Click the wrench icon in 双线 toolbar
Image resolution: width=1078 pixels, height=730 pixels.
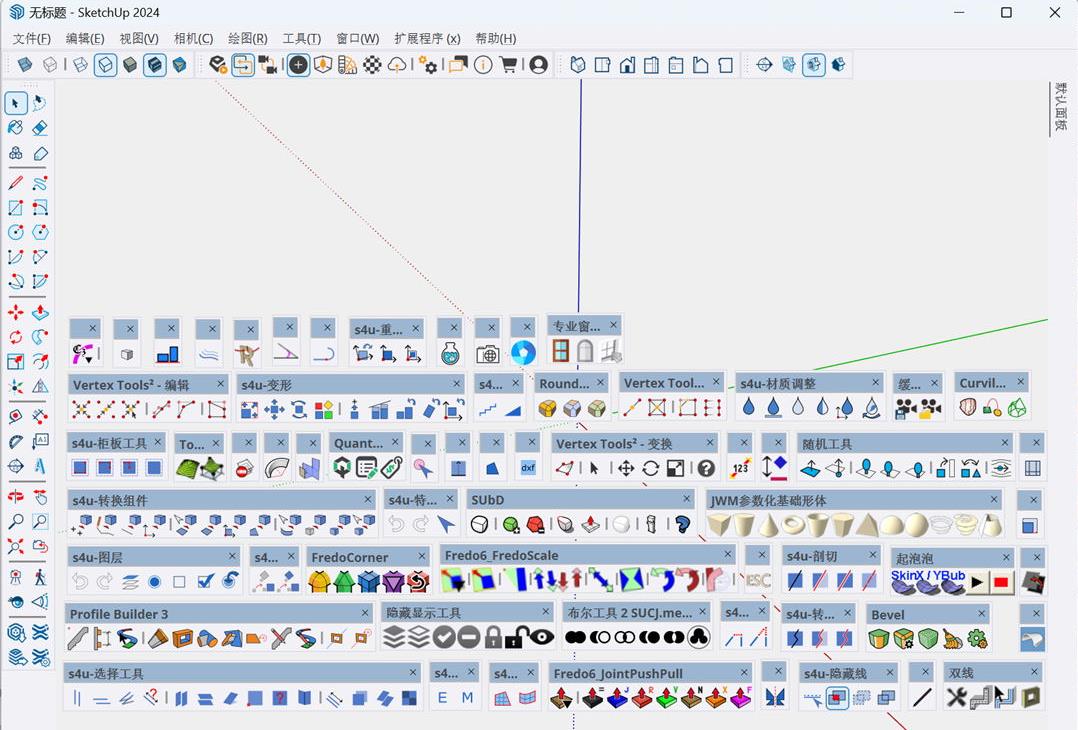(956, 698)
